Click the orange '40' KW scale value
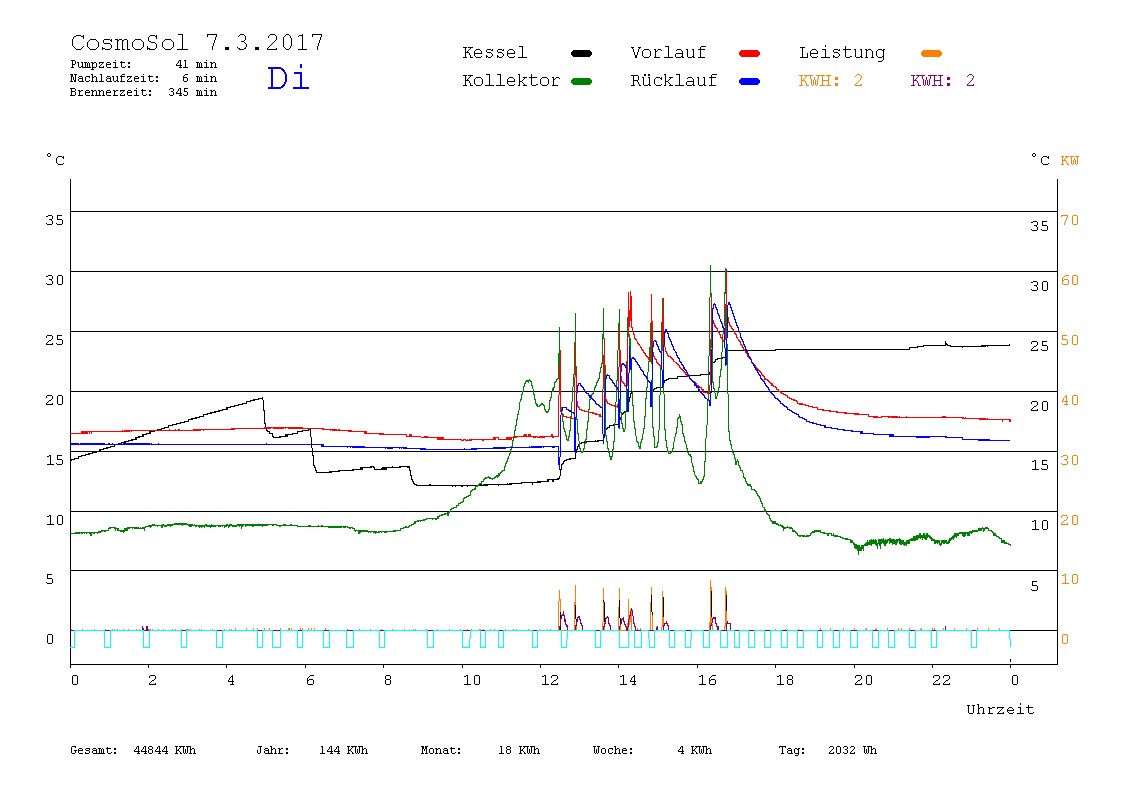 tap(1070, 400)
